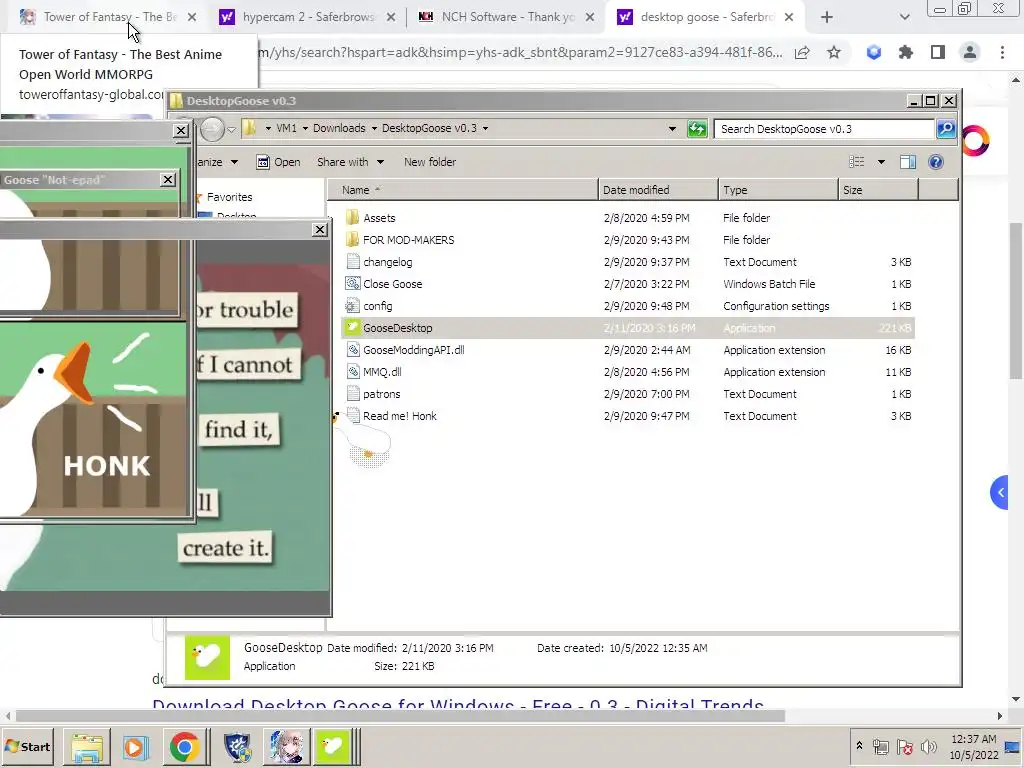
Task: Expand the Downloads breadcrumb arrow
Action: point(374,129)
